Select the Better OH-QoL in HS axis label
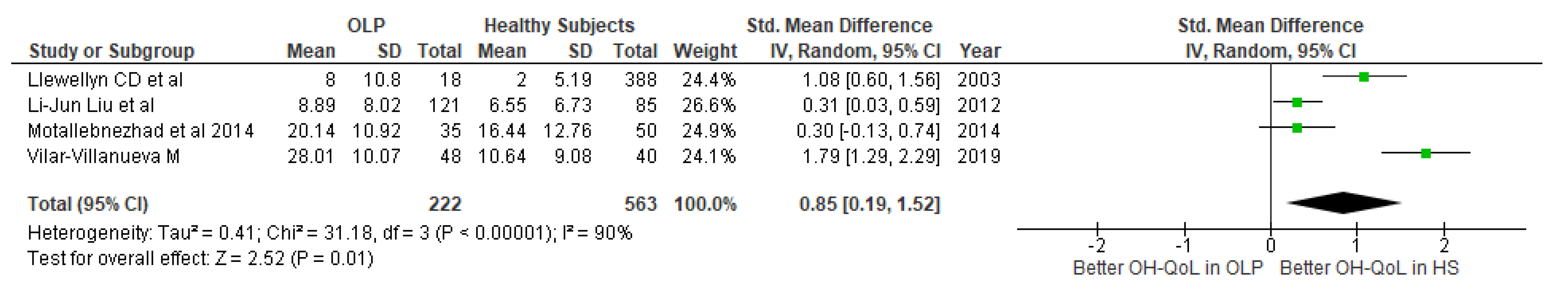1568x294 pixels. pos(1369,268)
